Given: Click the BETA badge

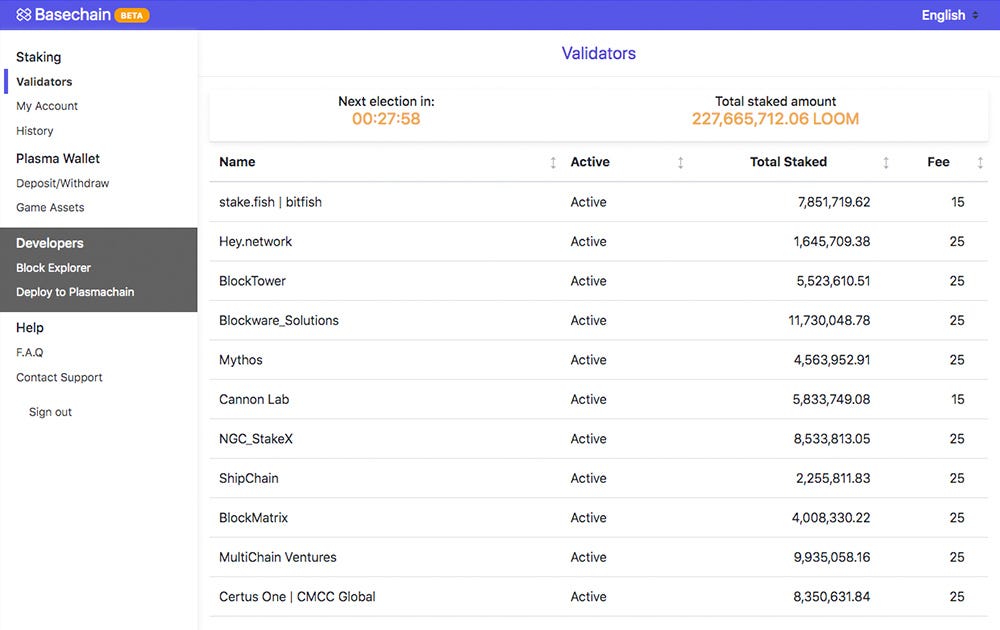Looking at the screenshot, I should pos(132,15).
